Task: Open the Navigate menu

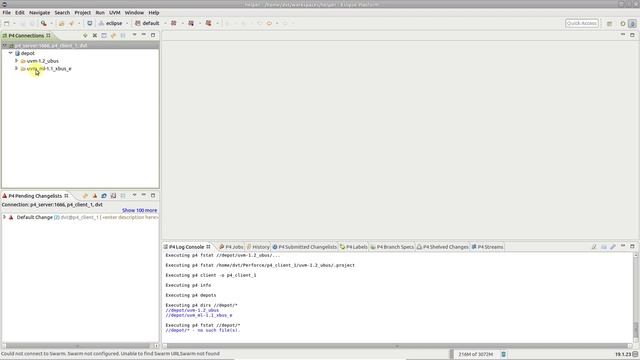Action: (40, 13)
